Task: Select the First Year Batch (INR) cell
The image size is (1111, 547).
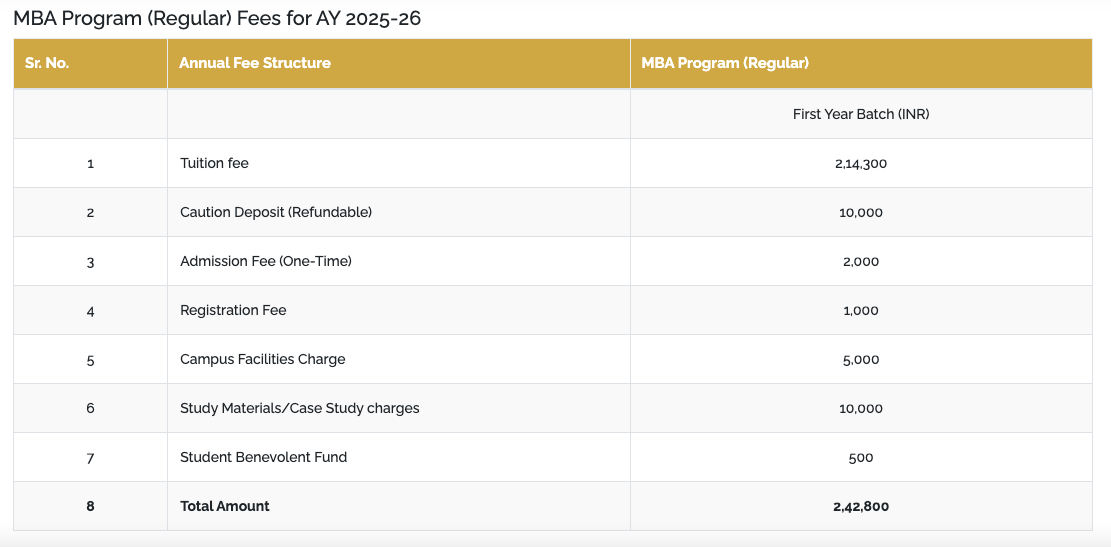Action: pos(860,114)
